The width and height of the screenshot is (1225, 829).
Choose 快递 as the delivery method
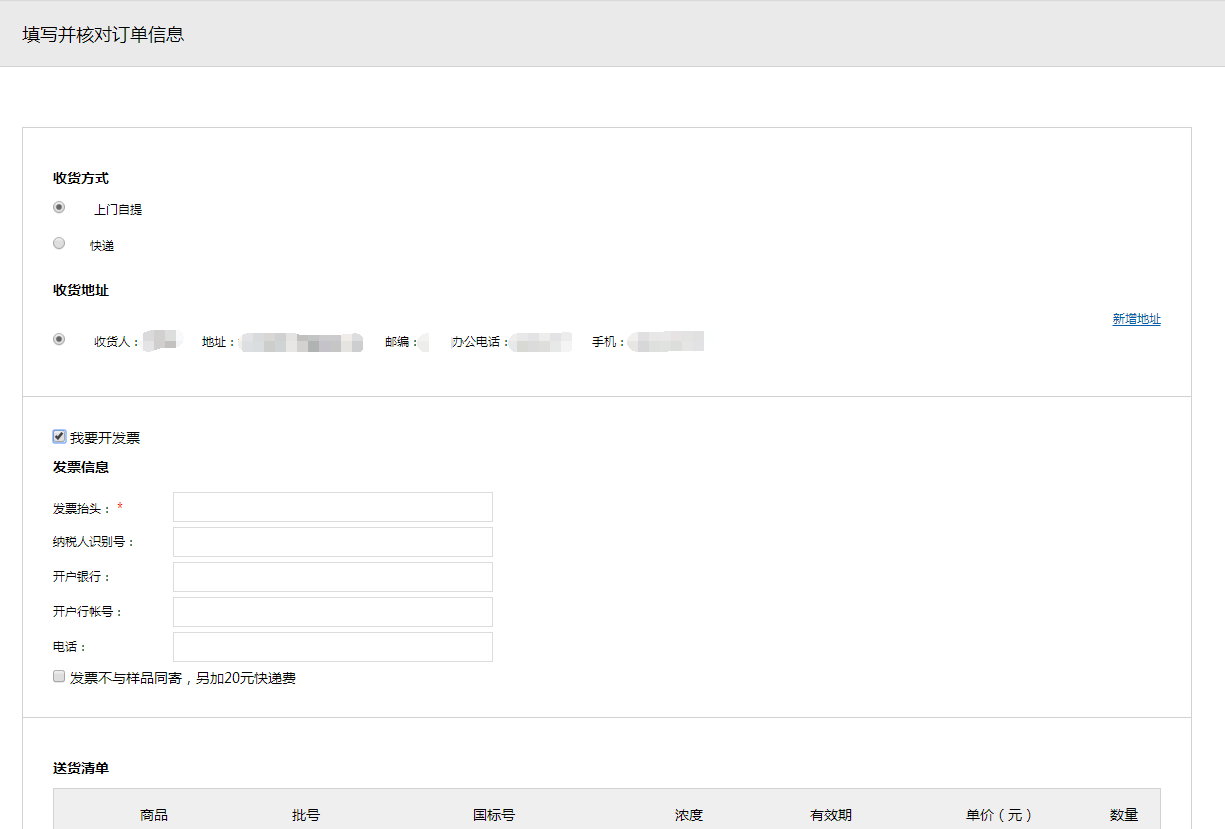click(59, 243)
